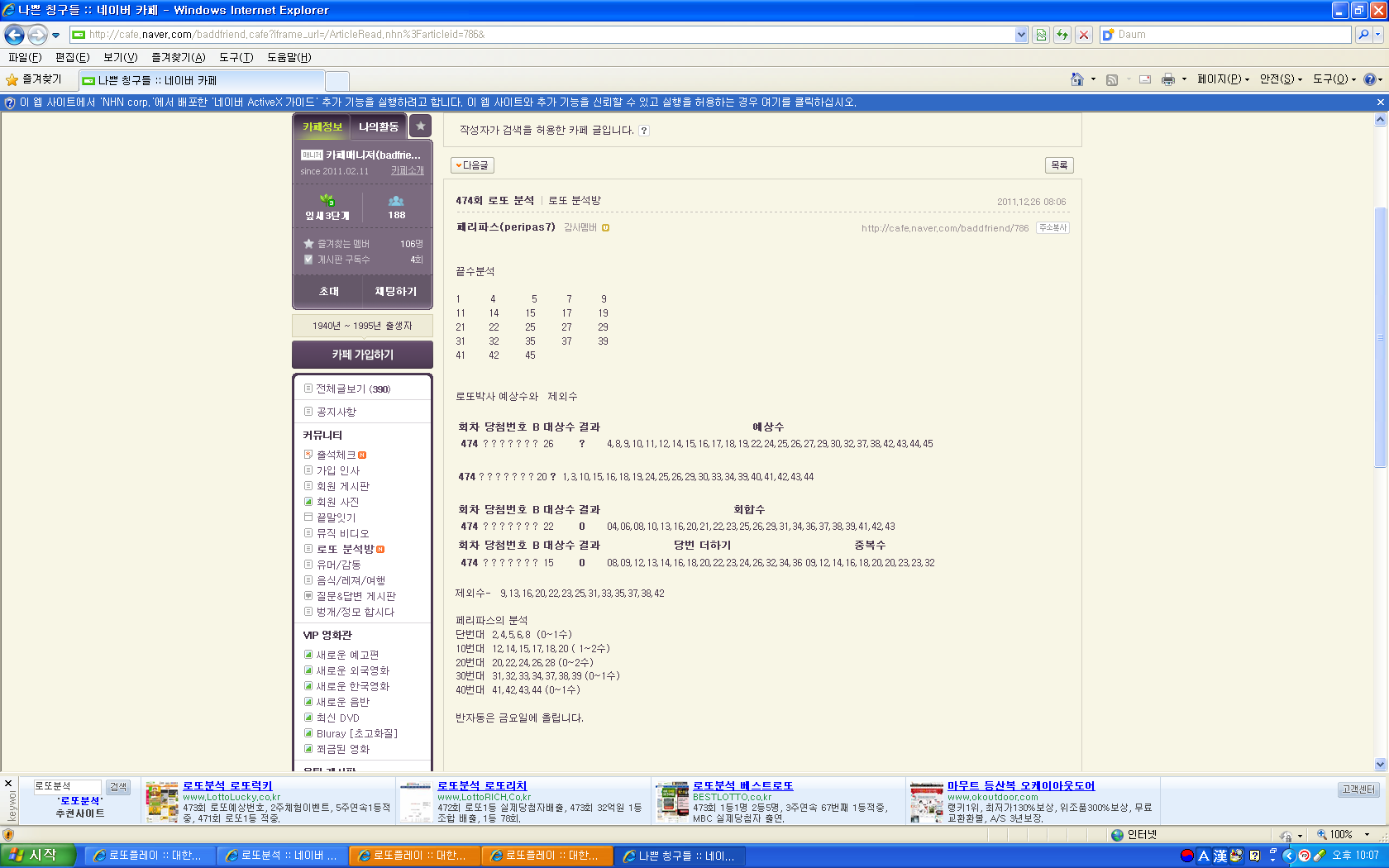Click the cafe bookmark star icon
1389x868 pixels.
[421, 126]
